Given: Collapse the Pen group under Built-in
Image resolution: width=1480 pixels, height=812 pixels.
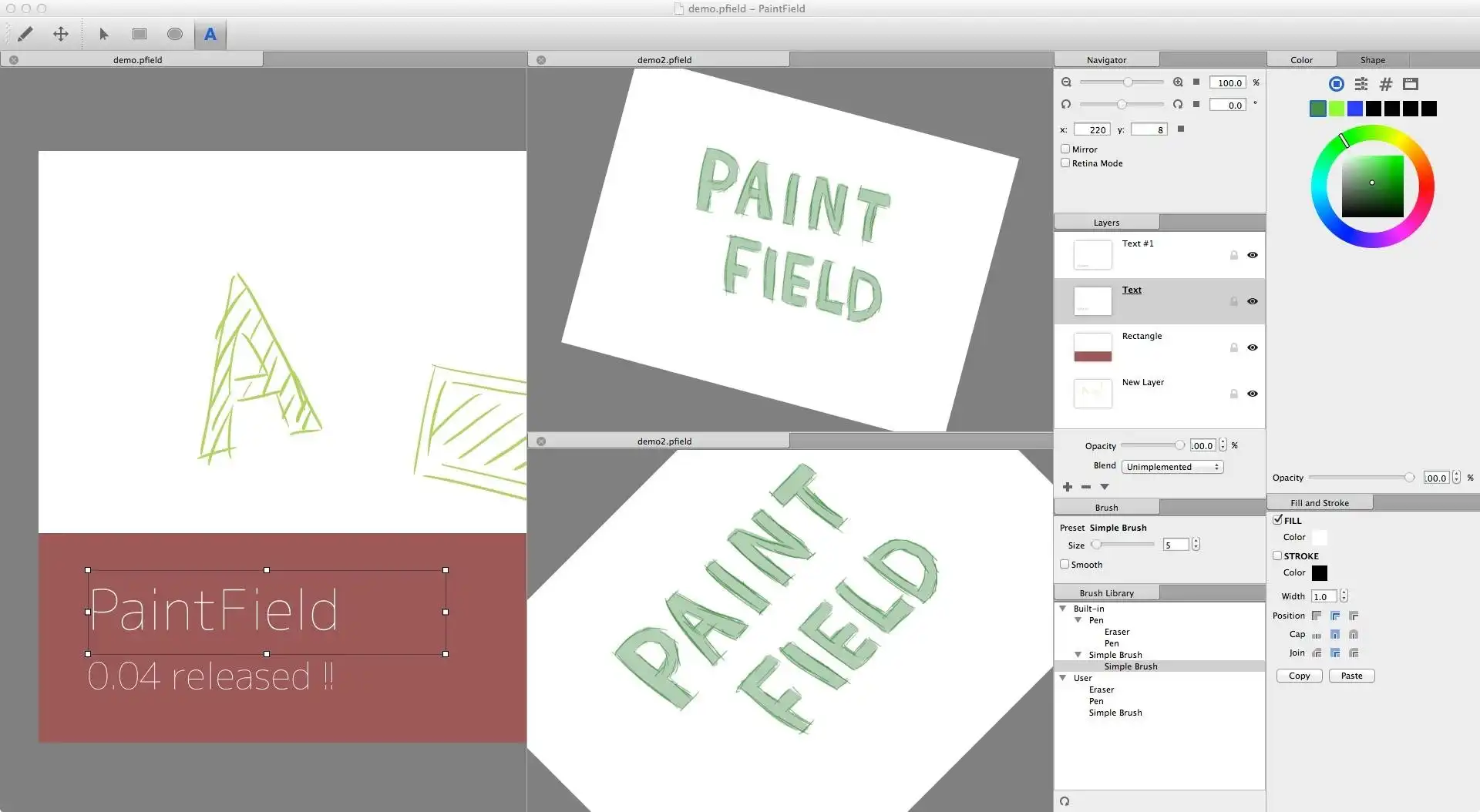Looking at the screenshot, I should click(1078, 620).
